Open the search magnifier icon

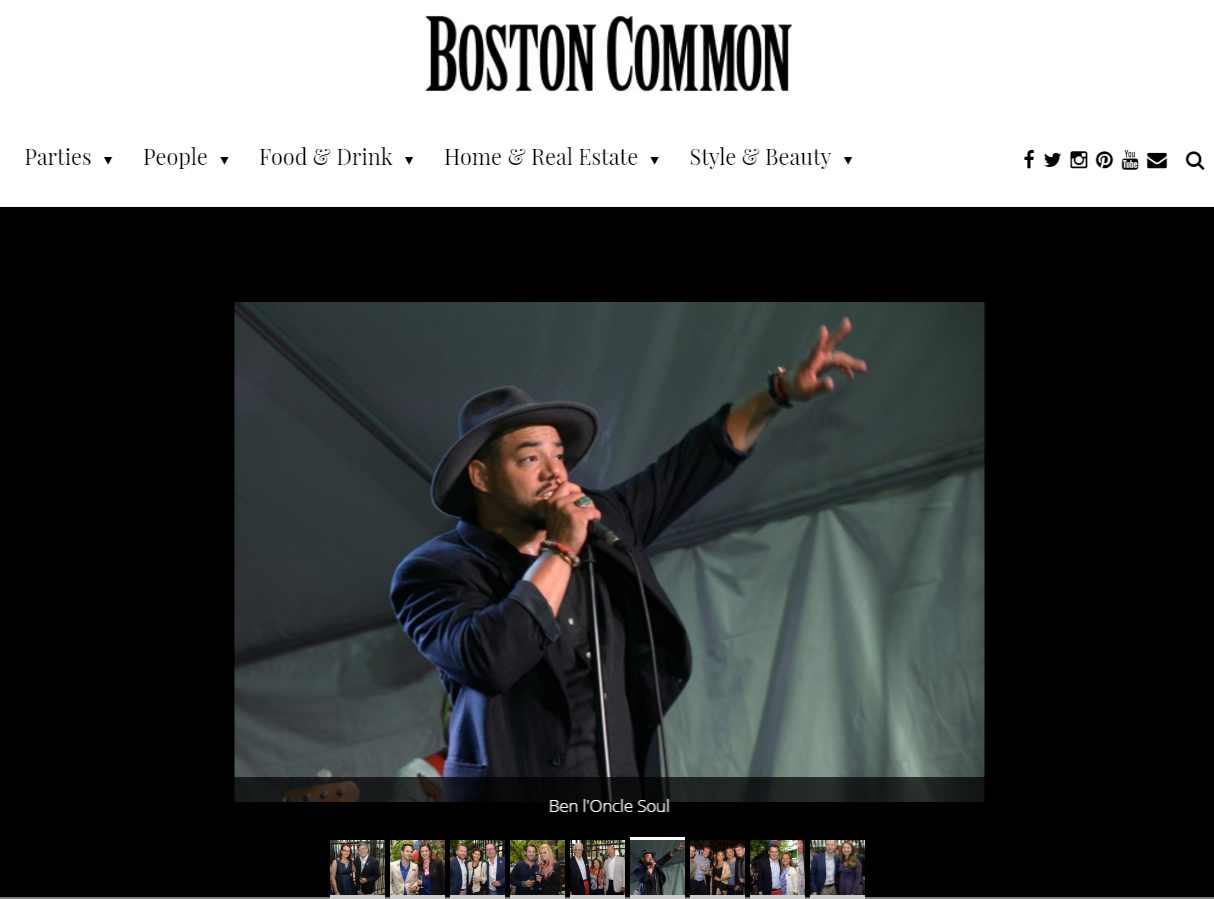1195,161
